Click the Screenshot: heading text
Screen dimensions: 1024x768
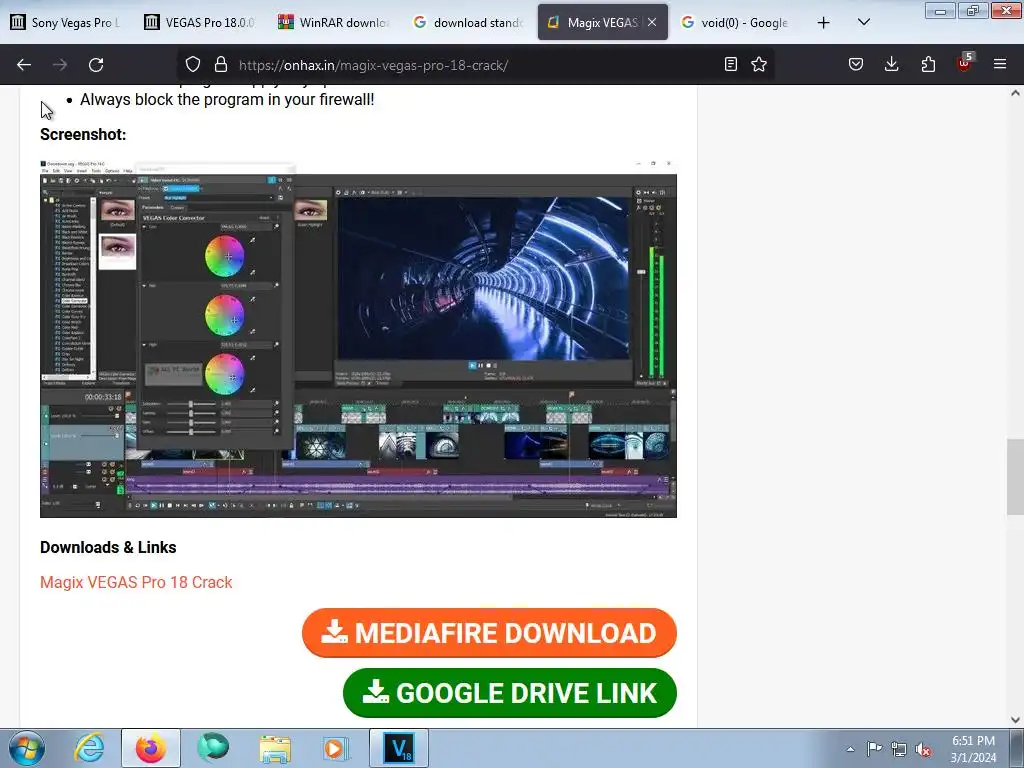pos(83,135)
